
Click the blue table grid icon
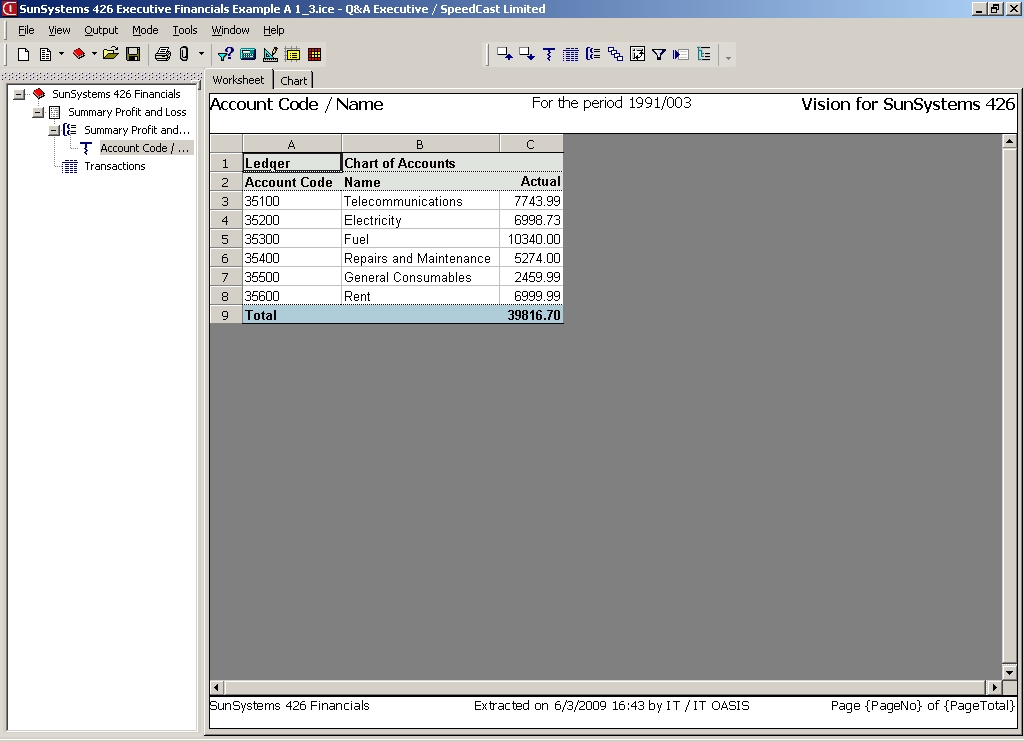pos(570,54)
